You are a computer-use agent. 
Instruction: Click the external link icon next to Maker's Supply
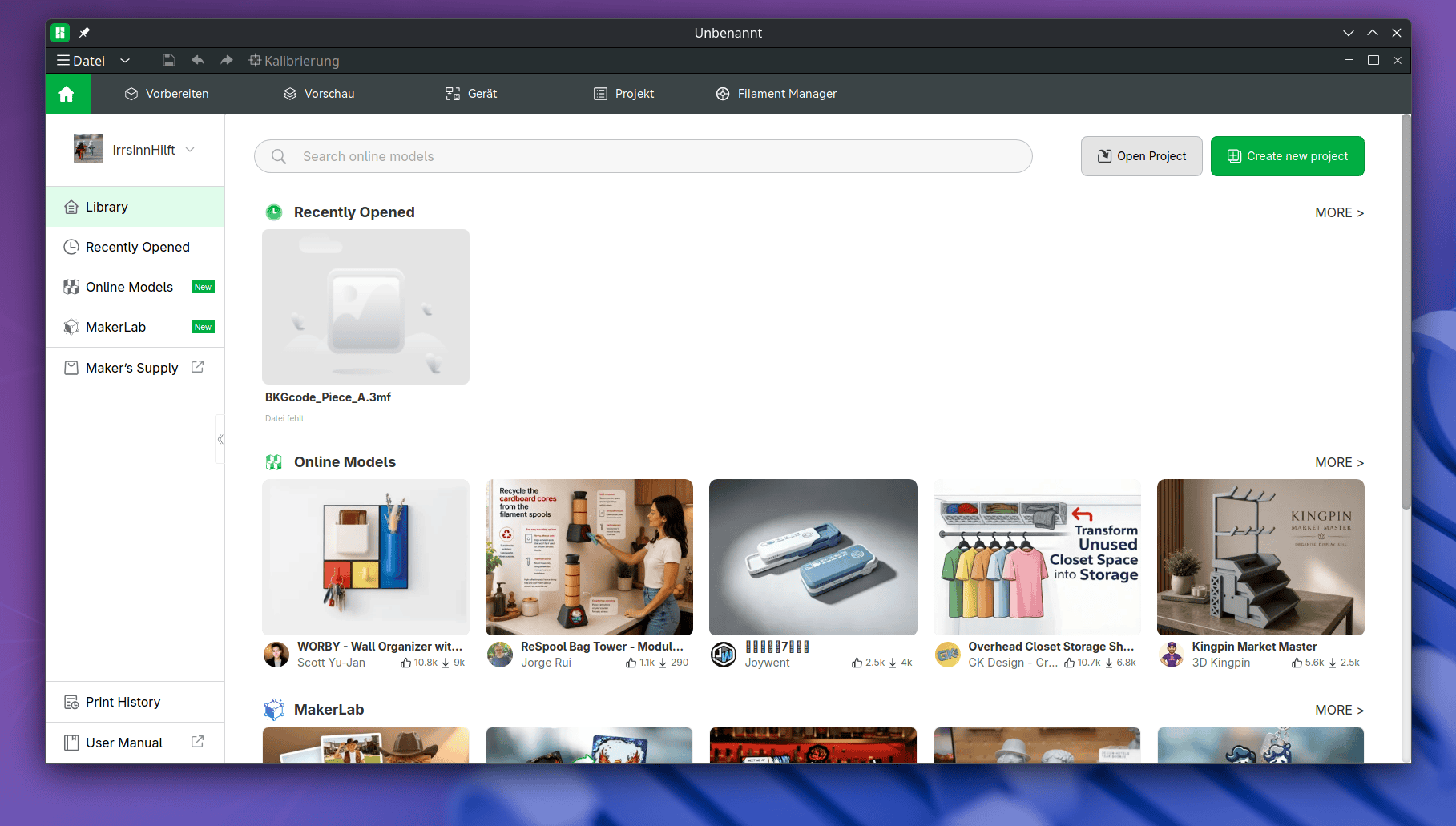tap(197, 367)
